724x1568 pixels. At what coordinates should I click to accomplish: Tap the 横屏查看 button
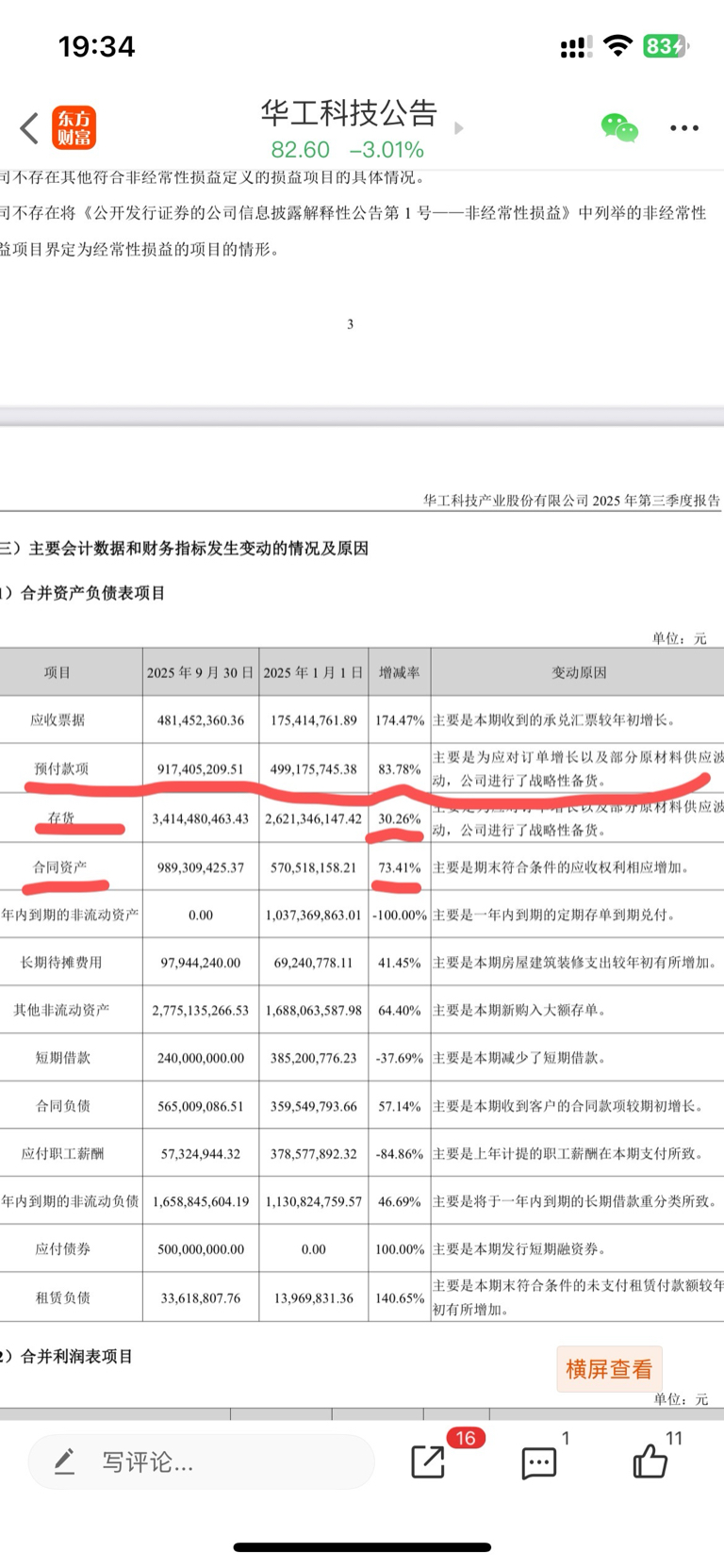click(x=609, y=1369)
